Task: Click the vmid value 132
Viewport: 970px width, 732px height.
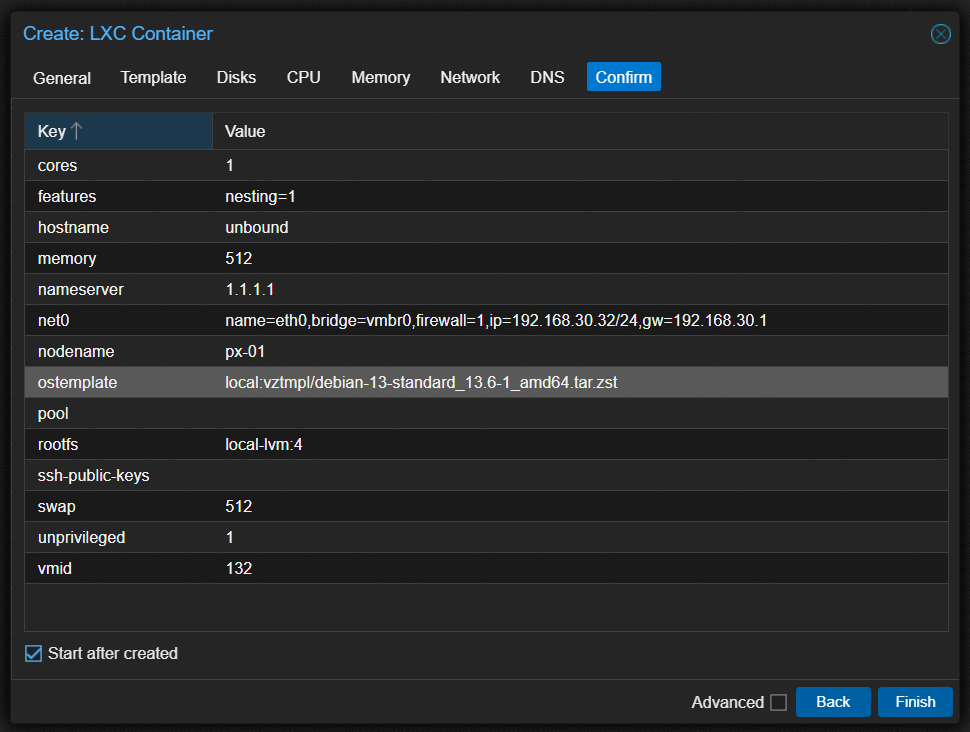Action: 238,568
